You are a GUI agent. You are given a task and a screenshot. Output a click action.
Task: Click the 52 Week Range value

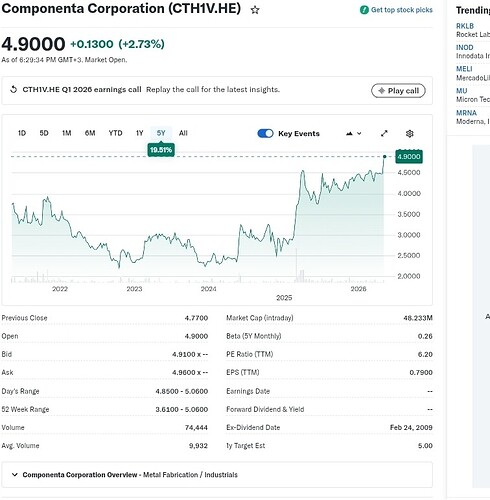(x=182, y=409)
